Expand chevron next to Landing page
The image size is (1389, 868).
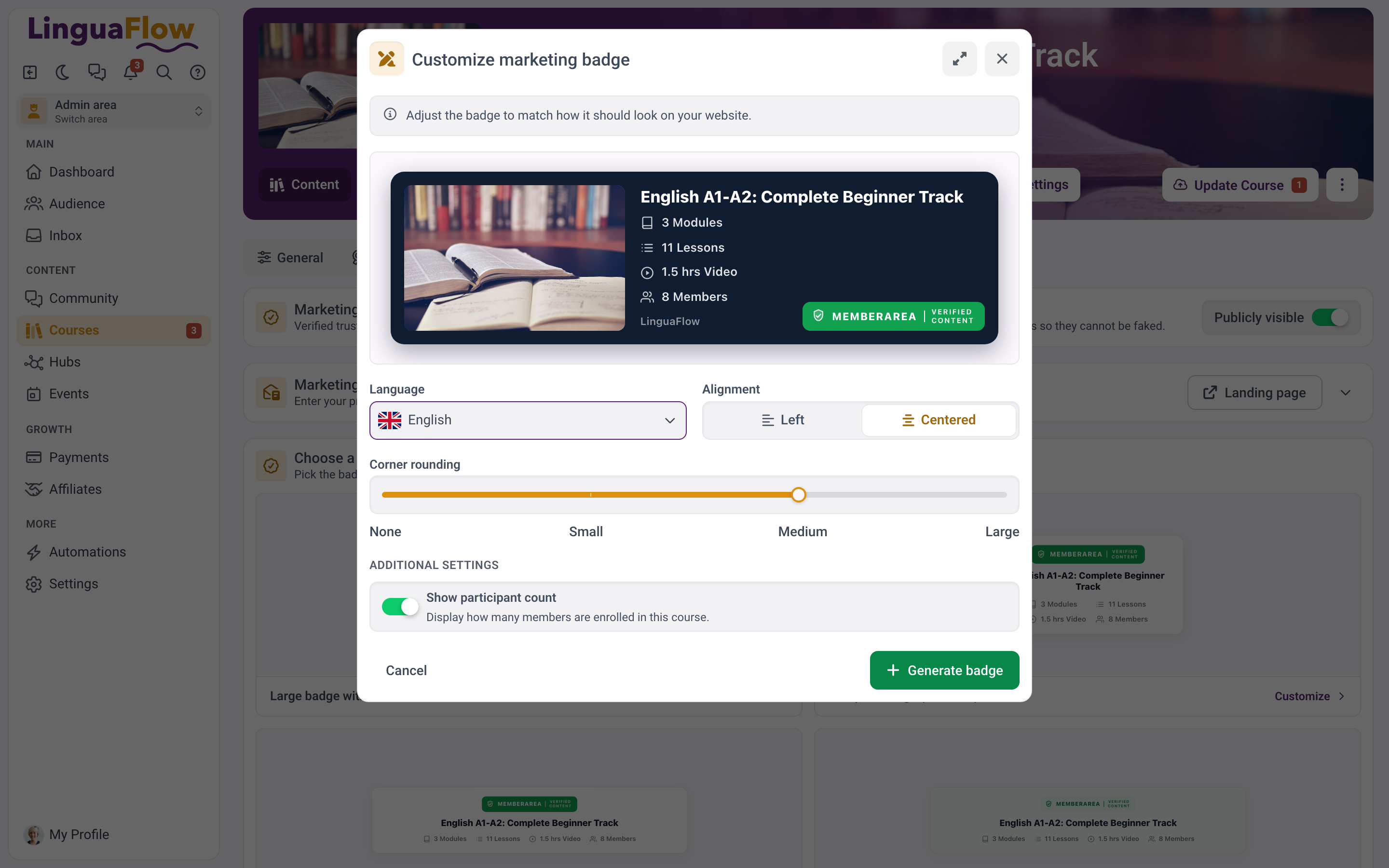(x=1346, y=393)
